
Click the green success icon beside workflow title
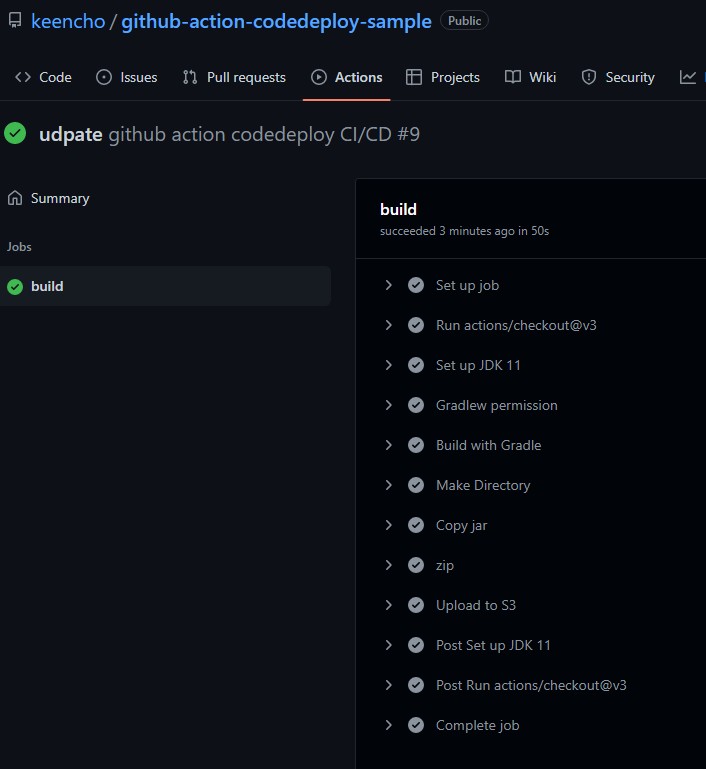15,134
